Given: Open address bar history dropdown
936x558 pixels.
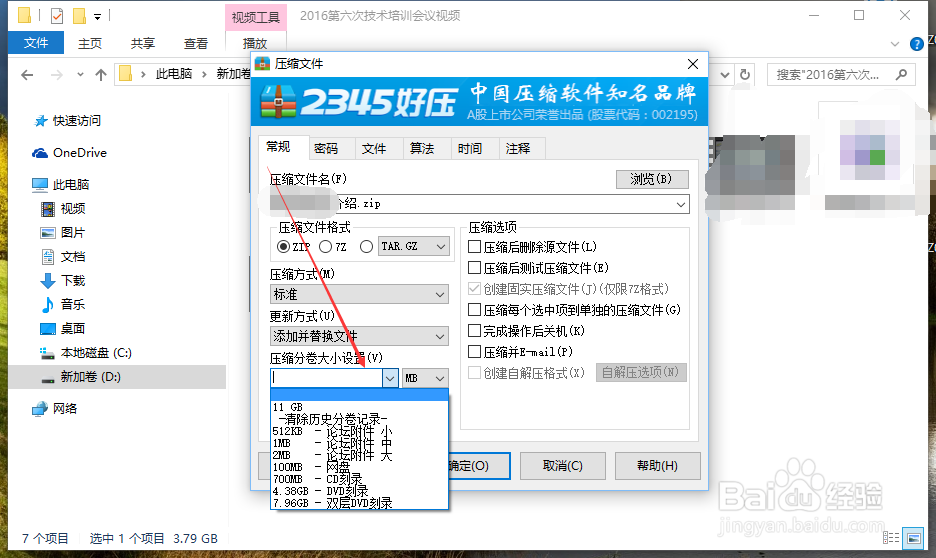Looking at the screenshot, I should (725, 75).
